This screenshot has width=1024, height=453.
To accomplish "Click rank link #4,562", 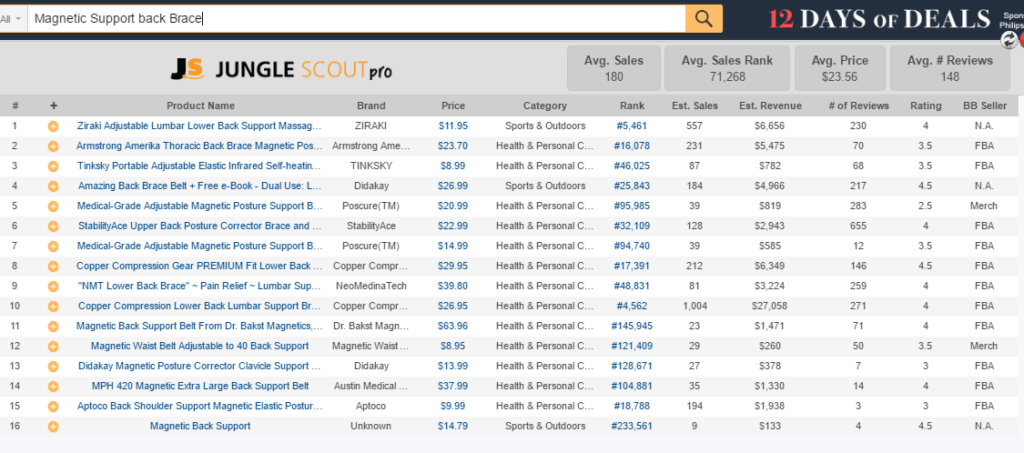I will tap(632, 306).
